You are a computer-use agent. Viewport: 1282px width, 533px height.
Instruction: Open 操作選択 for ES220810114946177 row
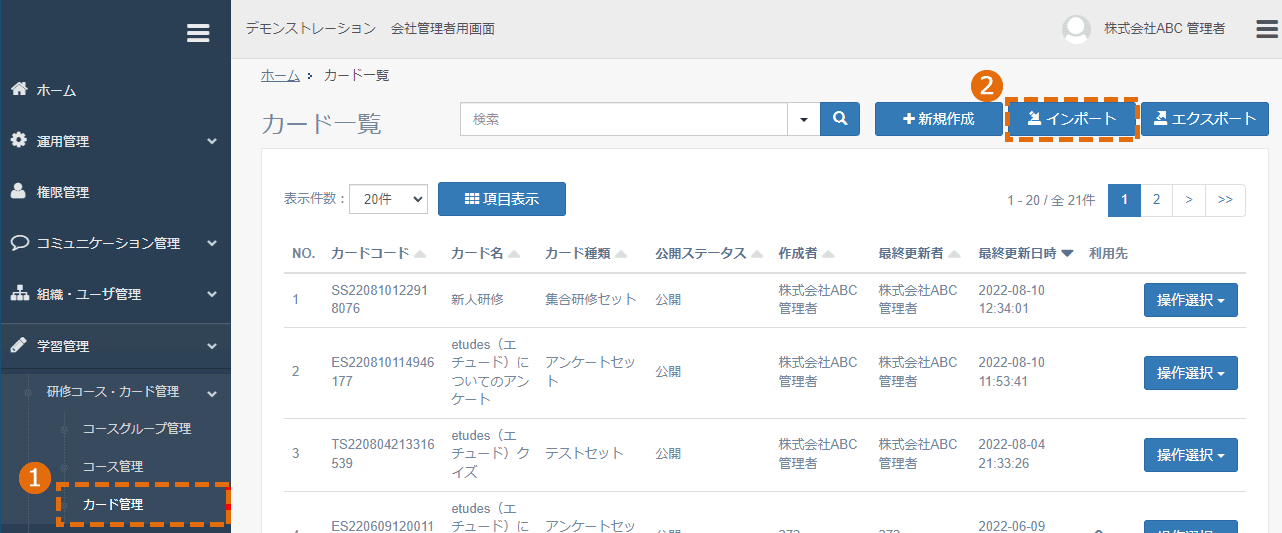pos(1191,372)
